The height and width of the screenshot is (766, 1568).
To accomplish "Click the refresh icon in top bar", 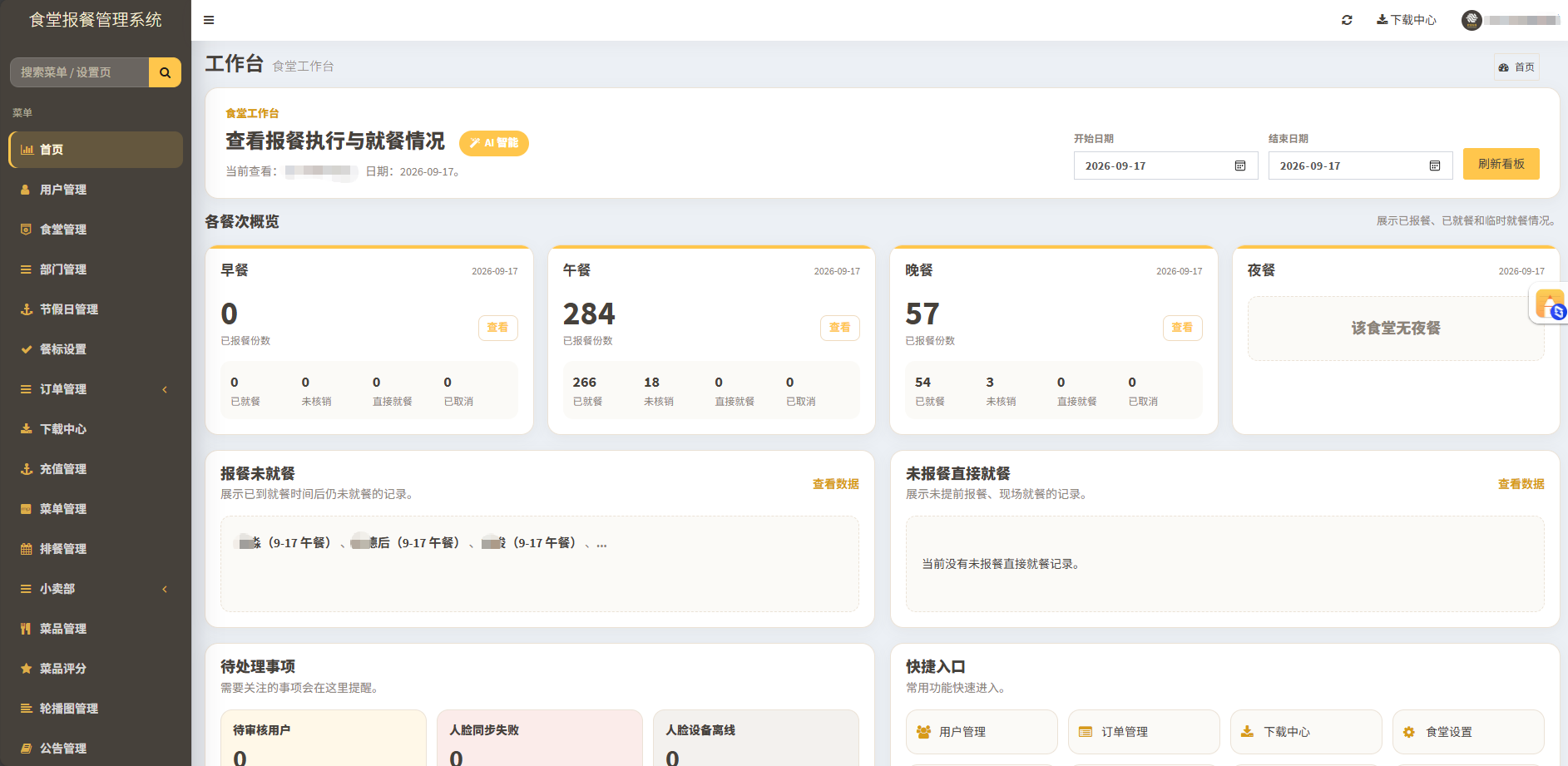I will tap(1347, 20).
